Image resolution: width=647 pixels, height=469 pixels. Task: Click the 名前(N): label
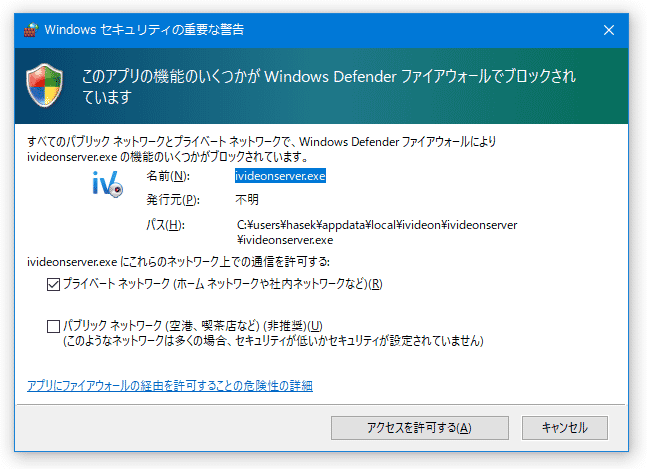[x=168, y=176]
